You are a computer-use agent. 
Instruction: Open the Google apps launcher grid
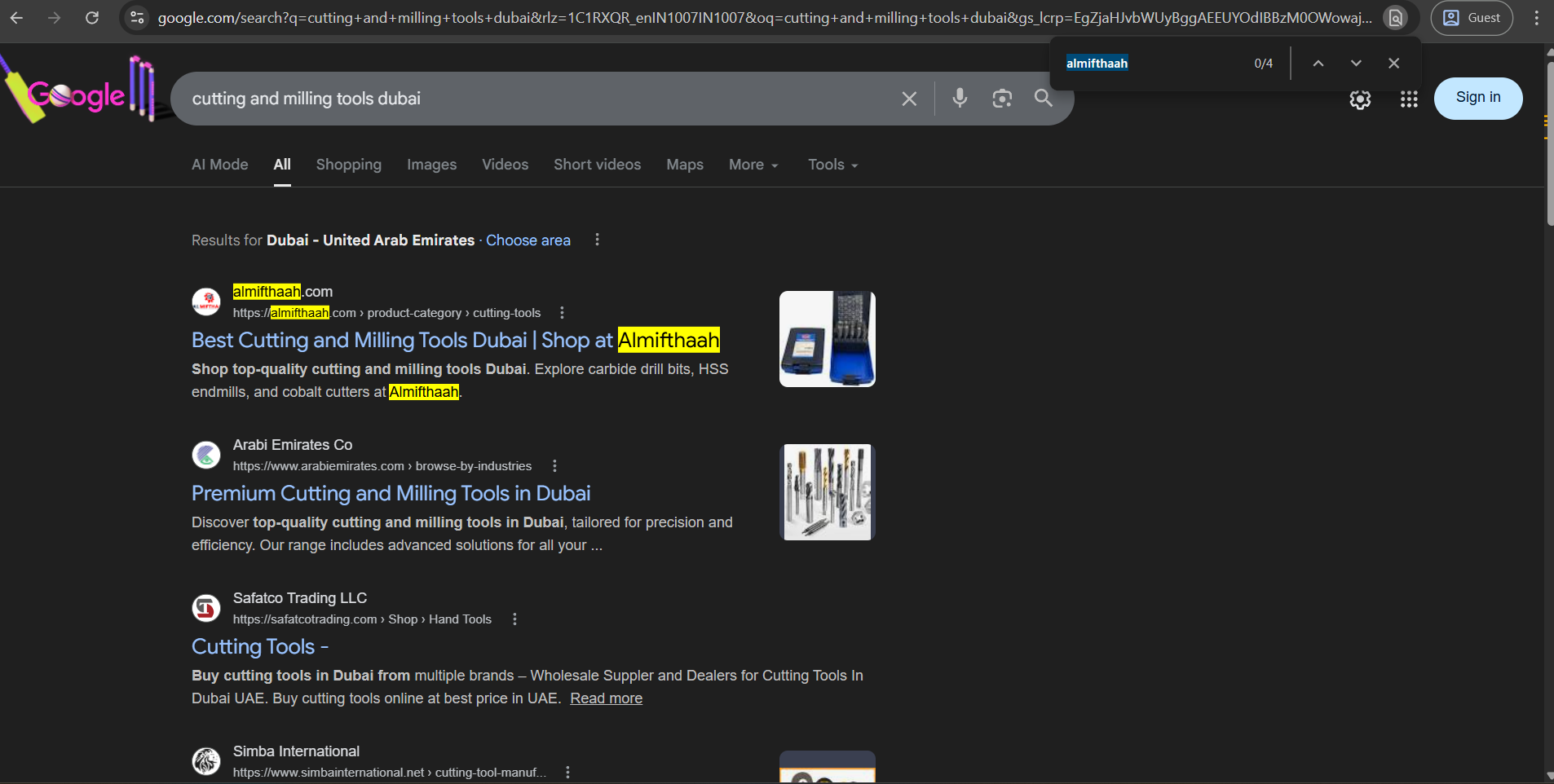[x=1408, y=99]
